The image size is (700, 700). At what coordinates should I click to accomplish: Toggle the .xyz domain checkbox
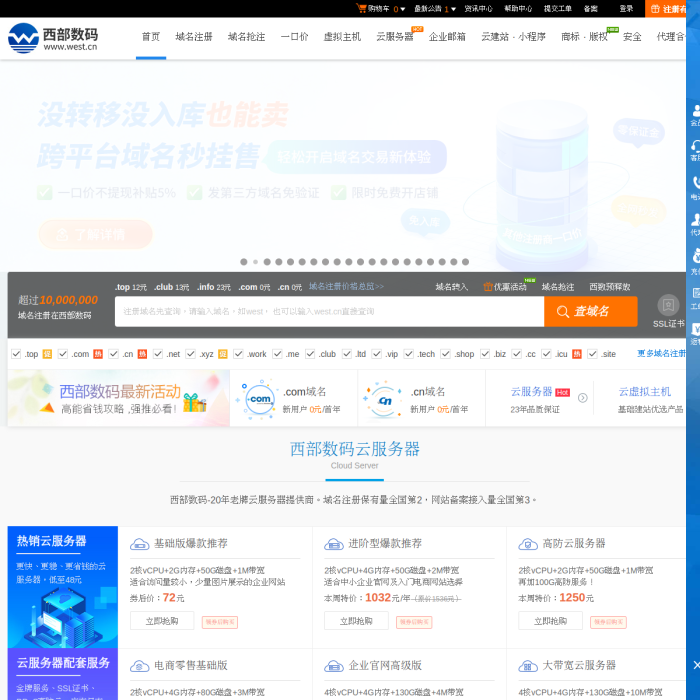191,354
